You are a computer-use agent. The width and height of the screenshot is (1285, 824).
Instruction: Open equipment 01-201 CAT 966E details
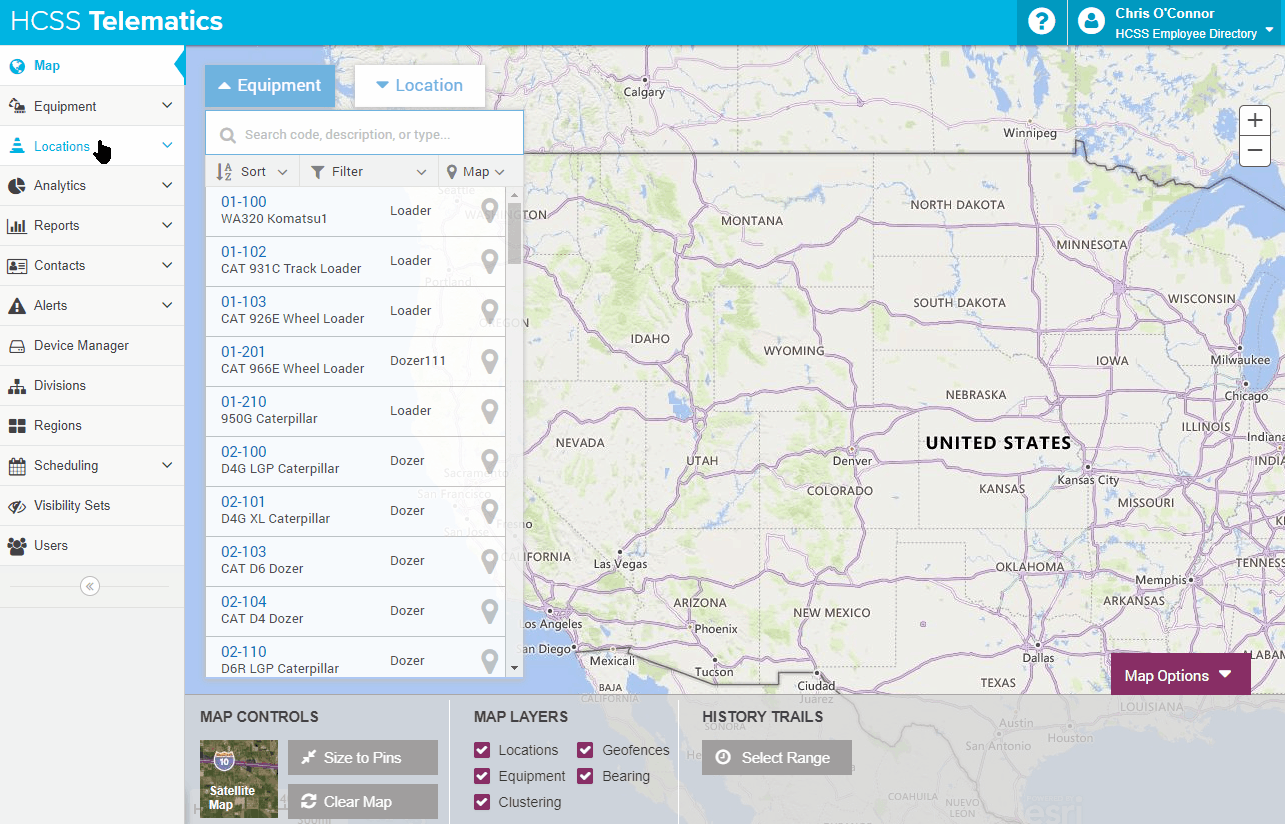243,359
